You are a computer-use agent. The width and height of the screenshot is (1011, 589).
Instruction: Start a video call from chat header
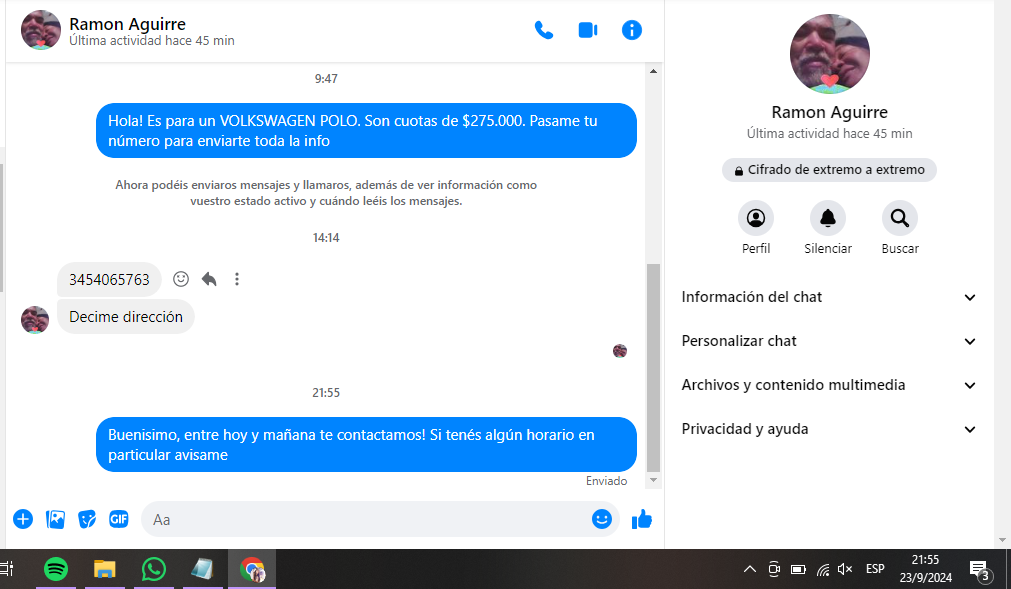tap(588, 30)
